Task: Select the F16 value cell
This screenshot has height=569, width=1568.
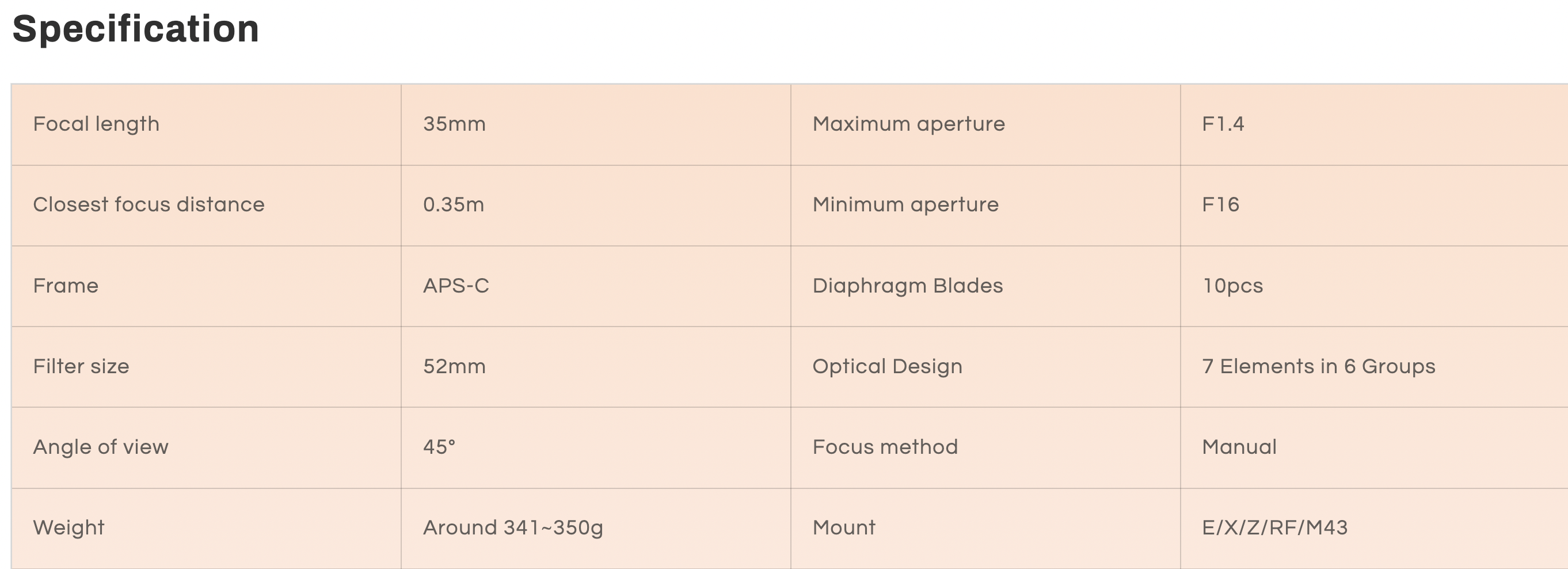Action: click(x=1220, y=204)
